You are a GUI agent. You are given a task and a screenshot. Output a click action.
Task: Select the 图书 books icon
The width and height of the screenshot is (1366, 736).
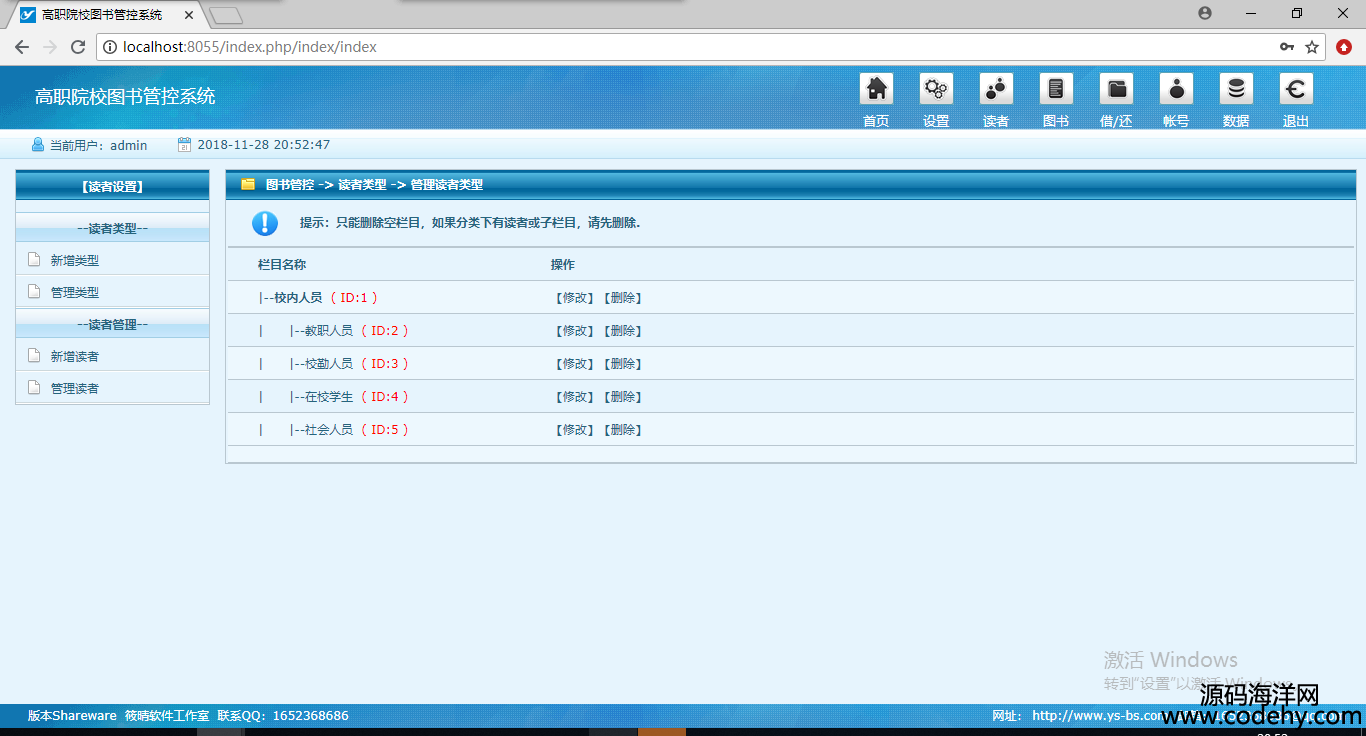(x=1056, y=90)
